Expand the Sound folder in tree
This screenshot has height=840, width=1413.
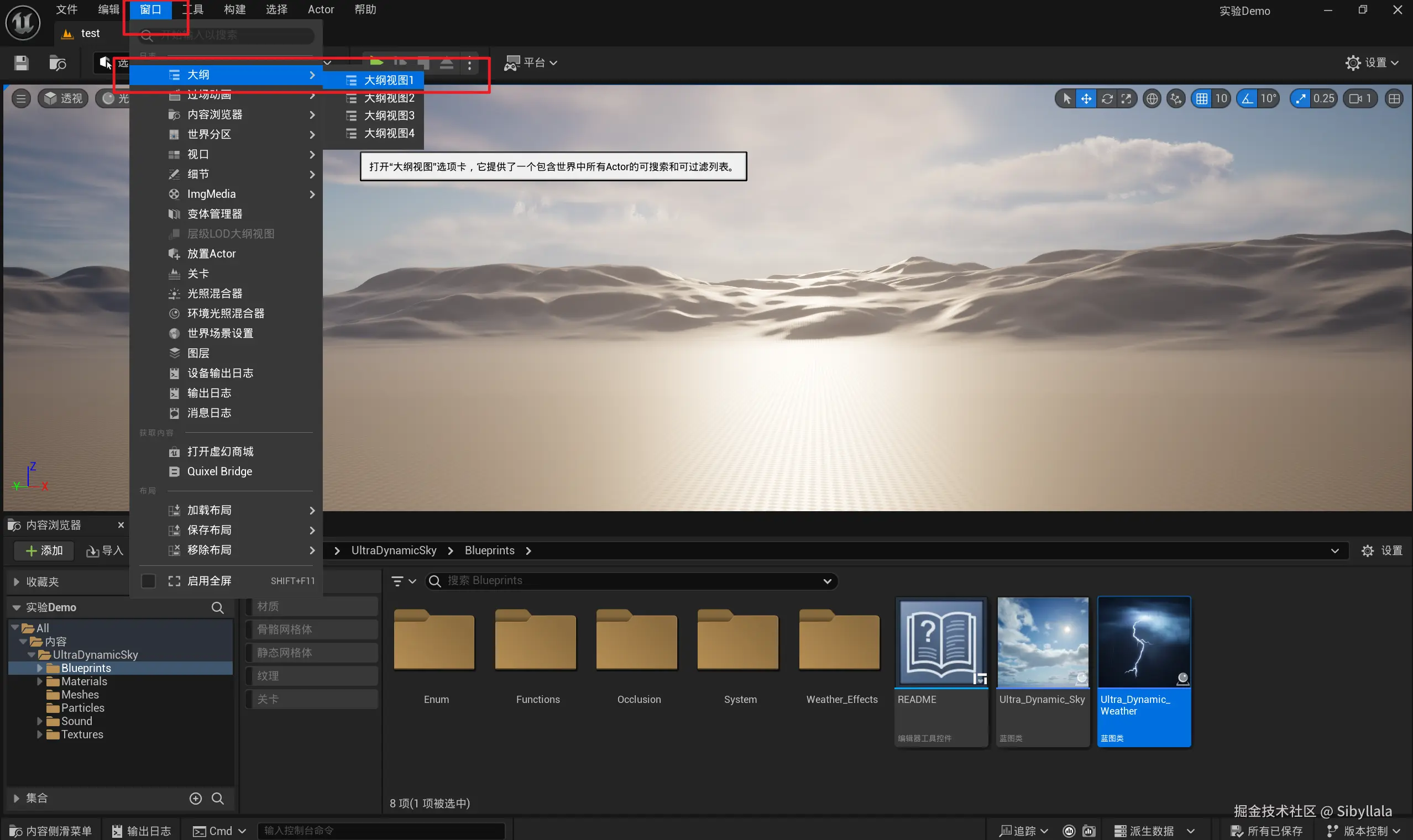click(40, 721)
